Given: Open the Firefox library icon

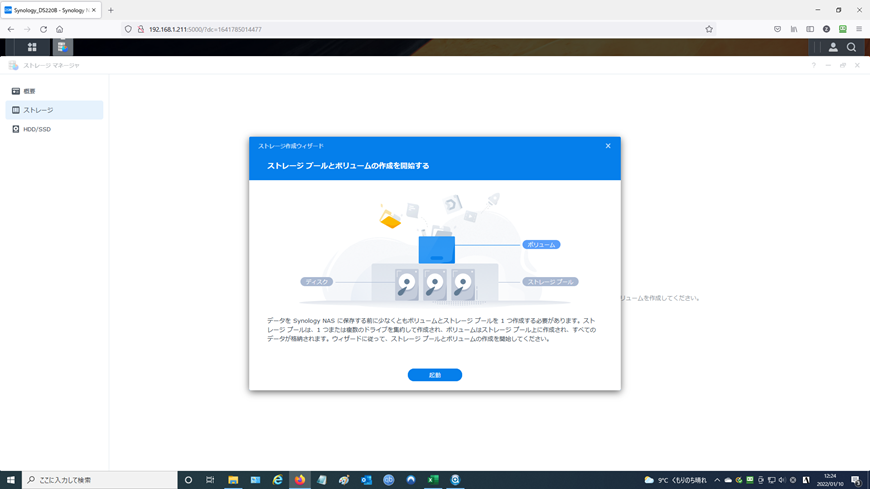Looking at the screenshot, I should pyautogui.click(x=794, y=29).
